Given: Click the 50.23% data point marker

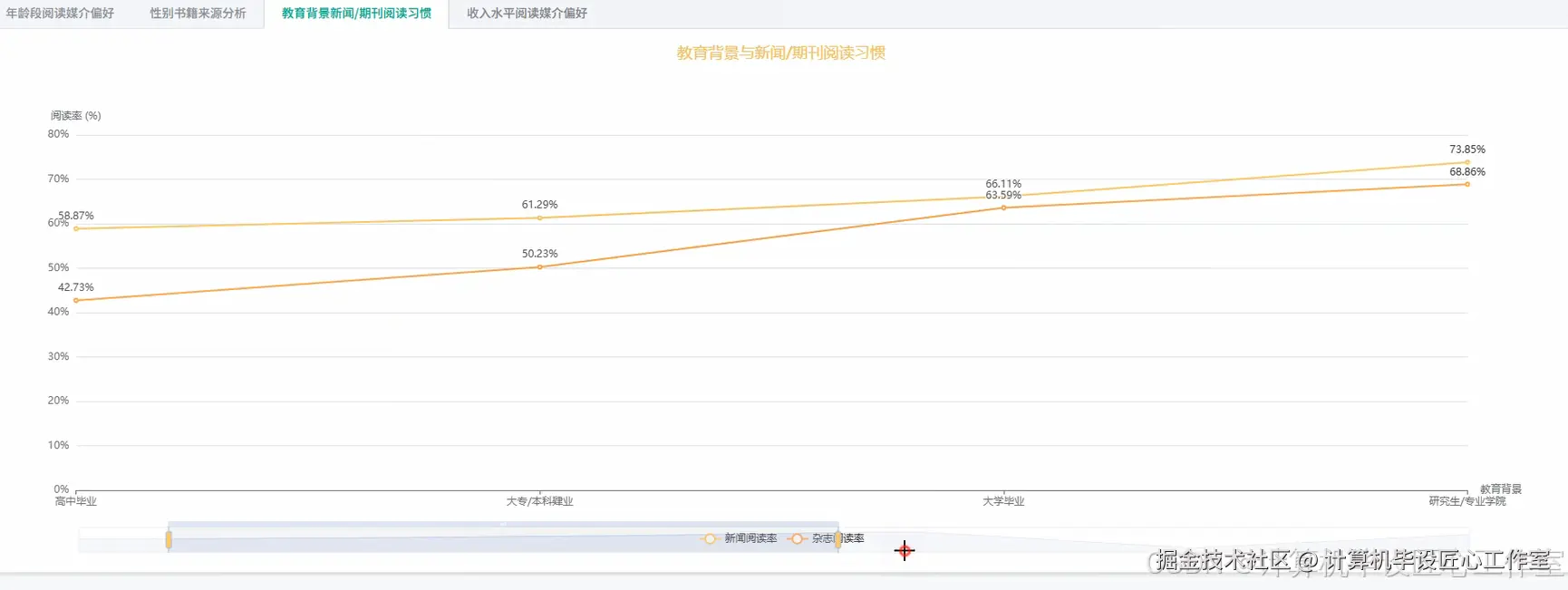Looking at the screenshot, I should (x=539, y=266).
